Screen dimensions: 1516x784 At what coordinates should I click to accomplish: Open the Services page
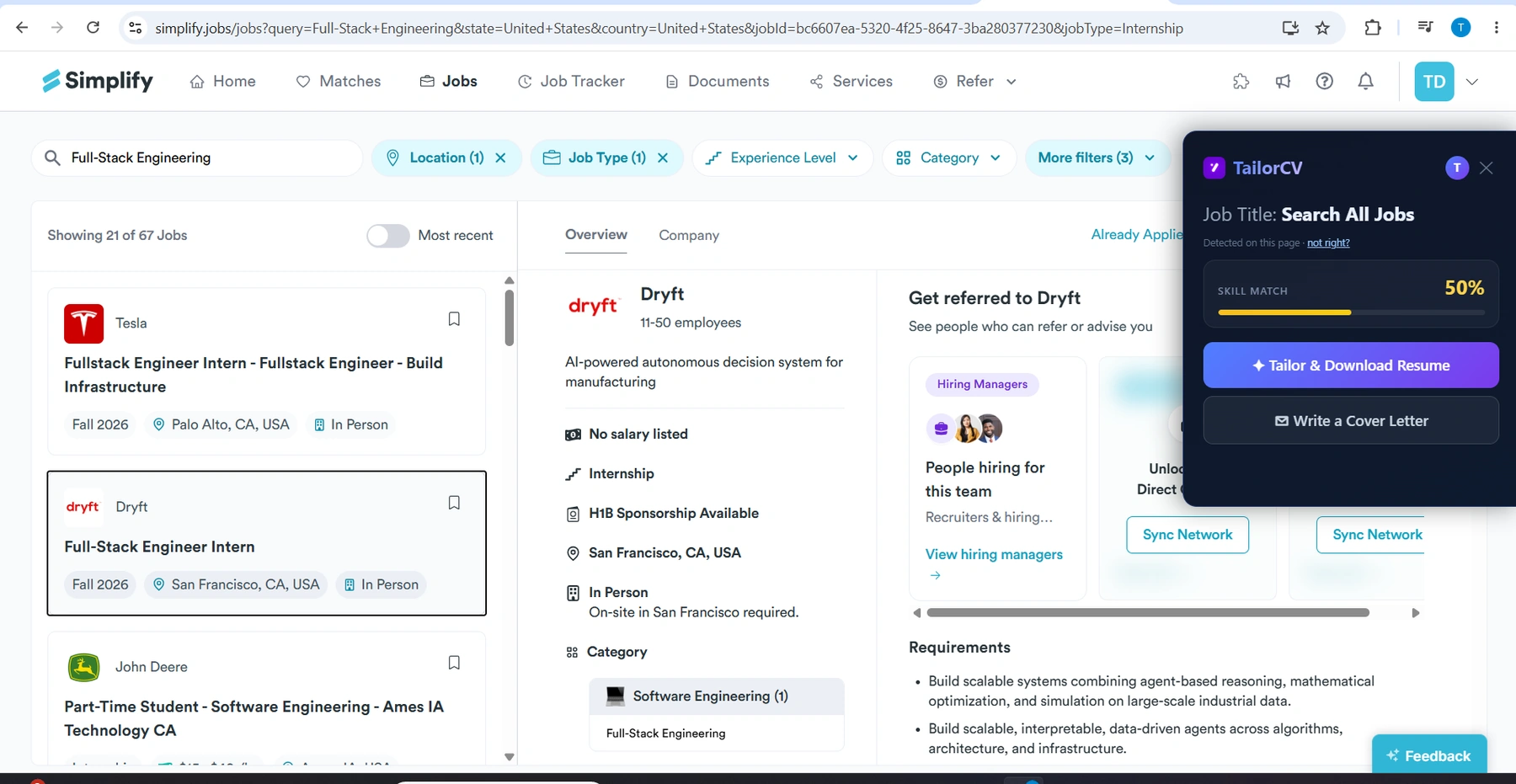pos(851,82)
